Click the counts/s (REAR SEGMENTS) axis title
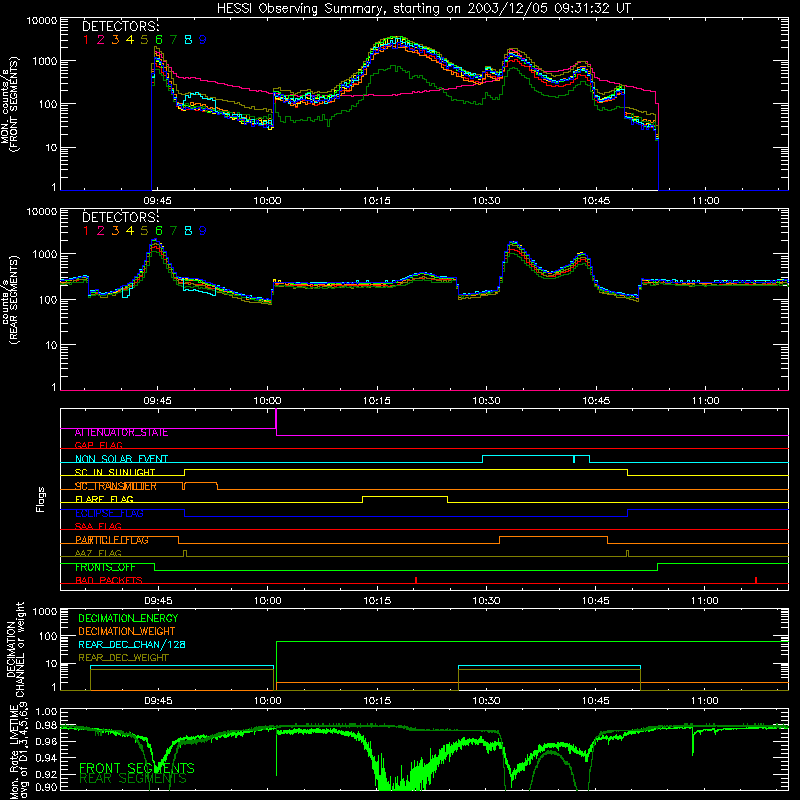Screen dimensions: 800x800 pos(9,299)
